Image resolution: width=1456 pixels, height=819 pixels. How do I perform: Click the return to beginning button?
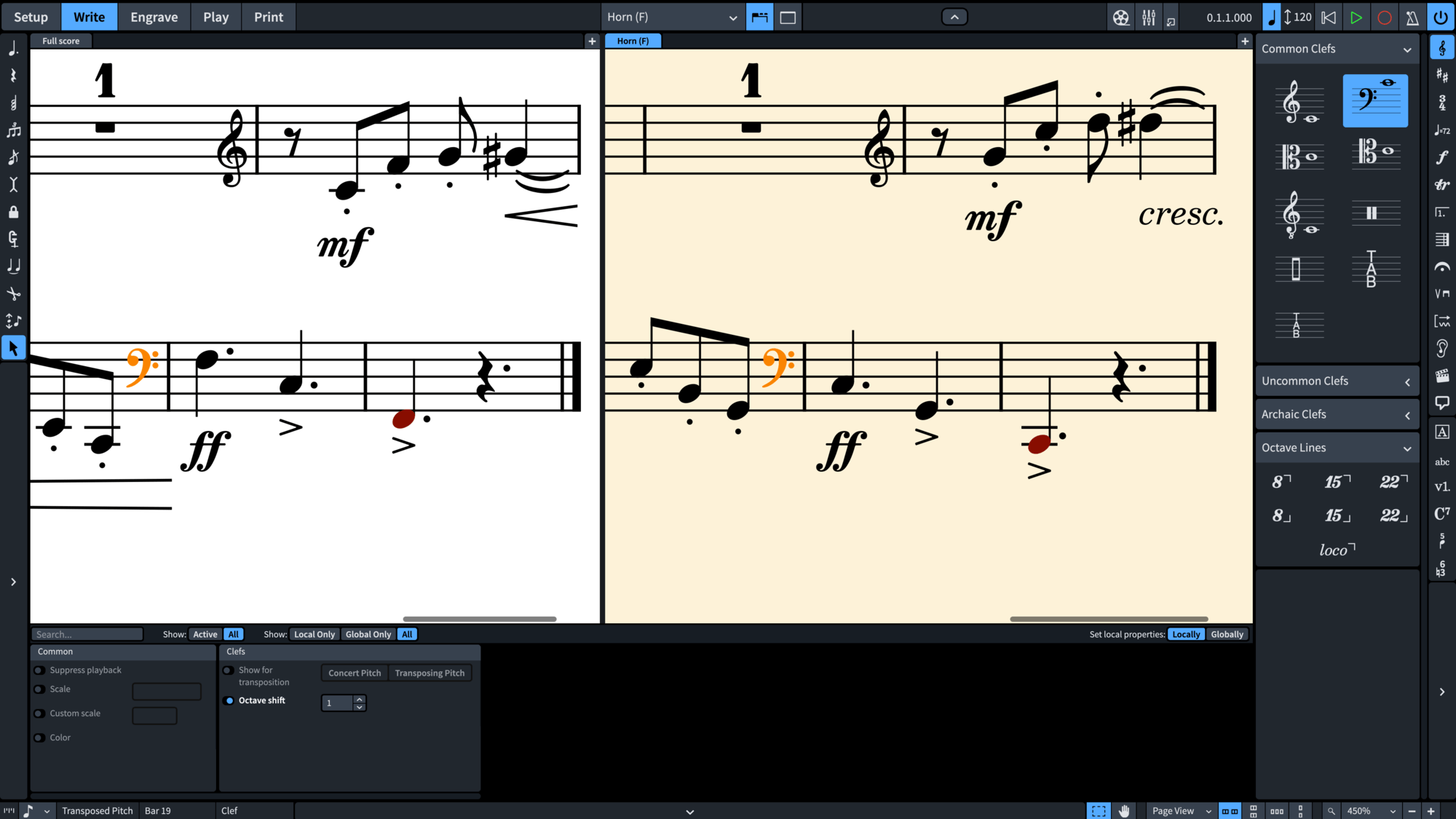click(1329, 17)
